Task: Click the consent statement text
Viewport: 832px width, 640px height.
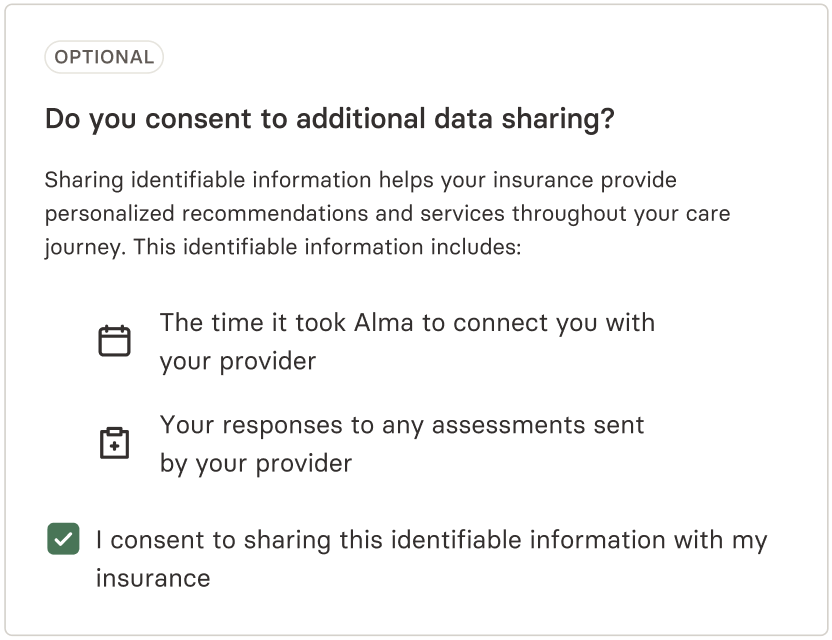Action: point(430,540)
